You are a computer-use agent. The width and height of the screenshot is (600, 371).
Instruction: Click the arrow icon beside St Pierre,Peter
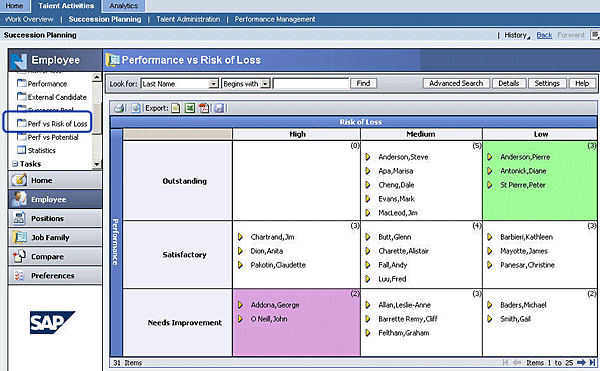[489, 185]
